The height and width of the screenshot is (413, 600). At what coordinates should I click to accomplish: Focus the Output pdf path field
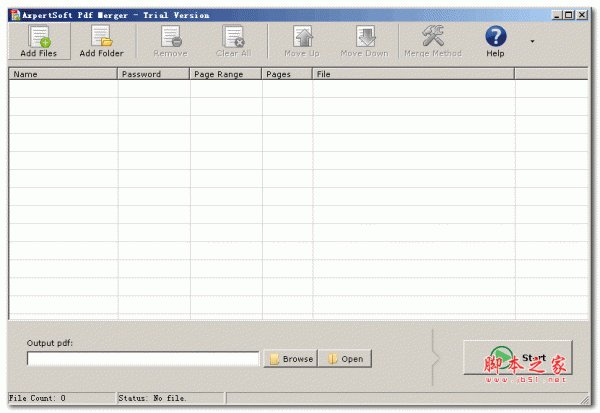pos(143,358)
